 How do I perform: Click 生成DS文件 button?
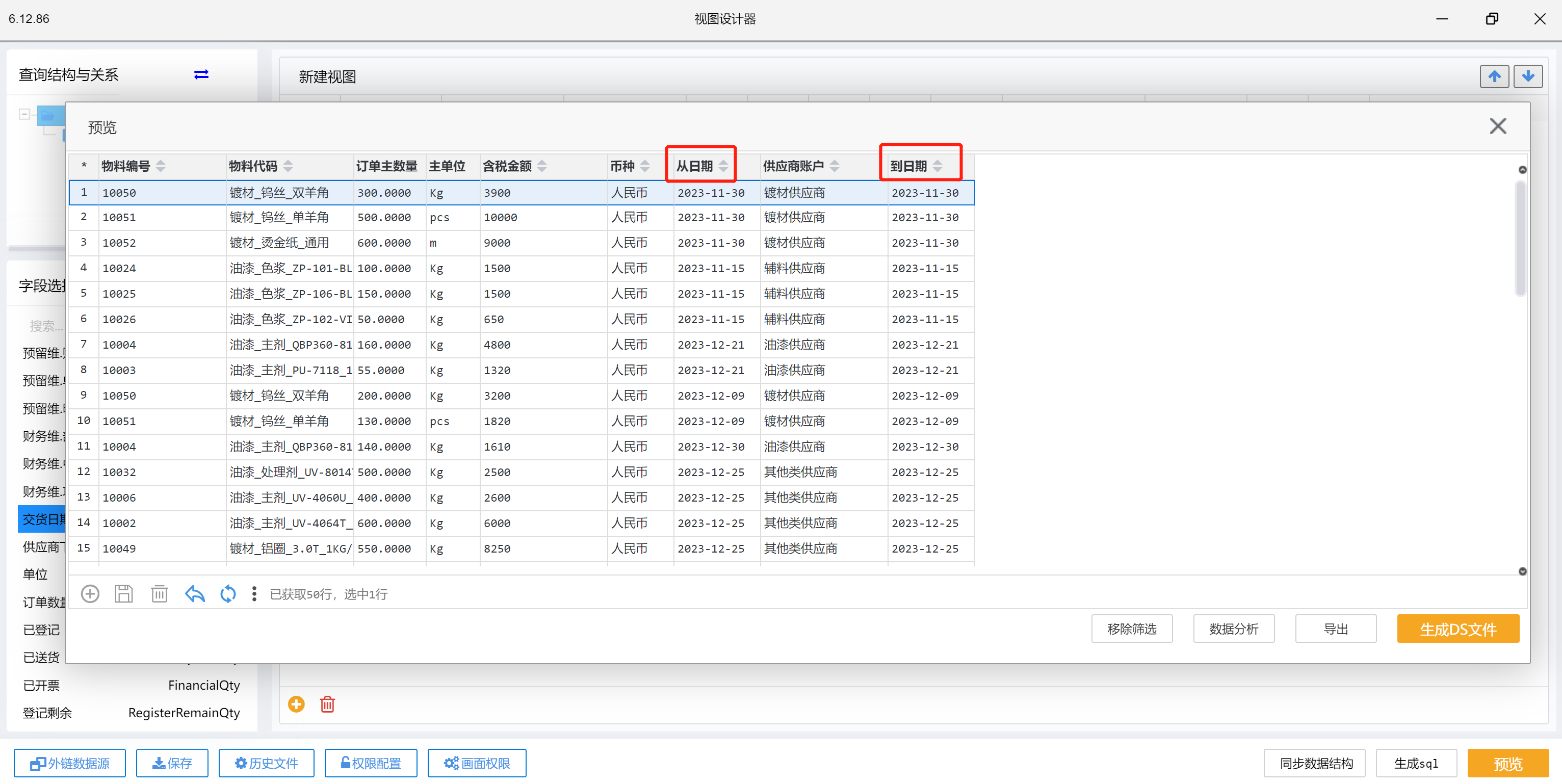pyautogui.click(x=1457, y=629)
